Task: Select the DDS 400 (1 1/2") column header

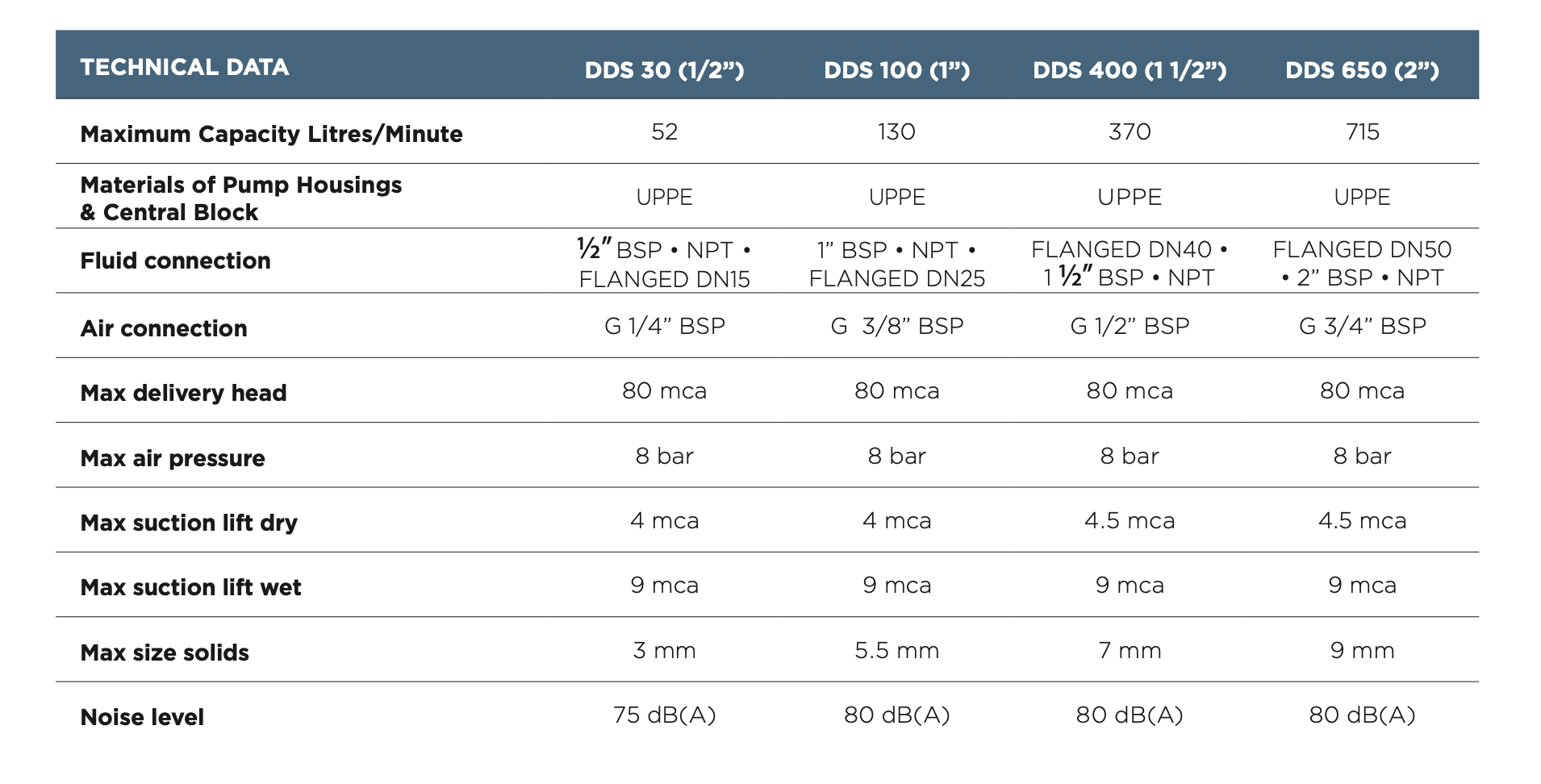Action: click(1130, 70)
